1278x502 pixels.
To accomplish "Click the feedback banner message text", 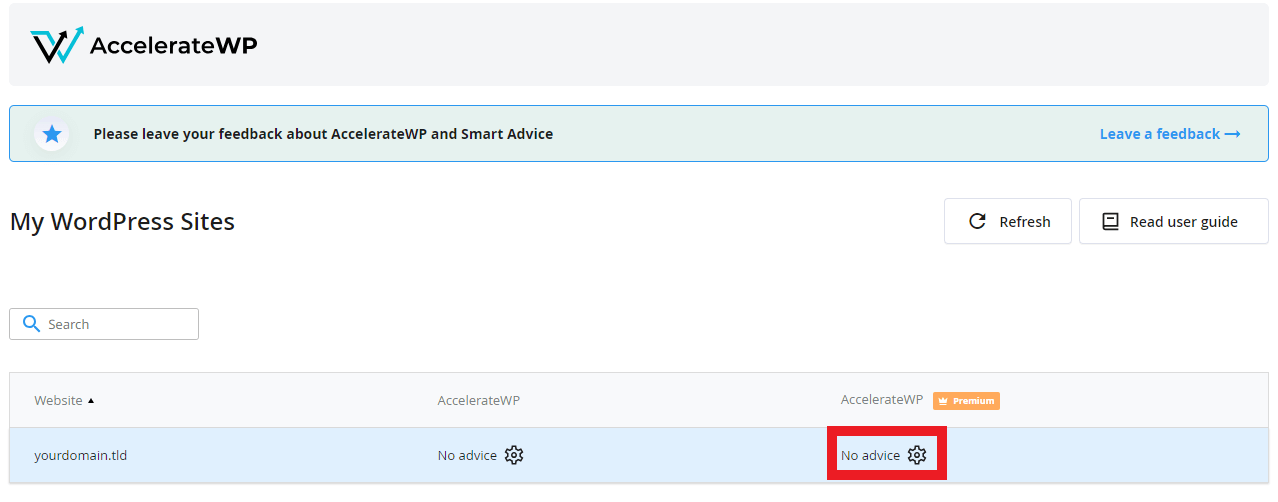I will tap(323, 134).
